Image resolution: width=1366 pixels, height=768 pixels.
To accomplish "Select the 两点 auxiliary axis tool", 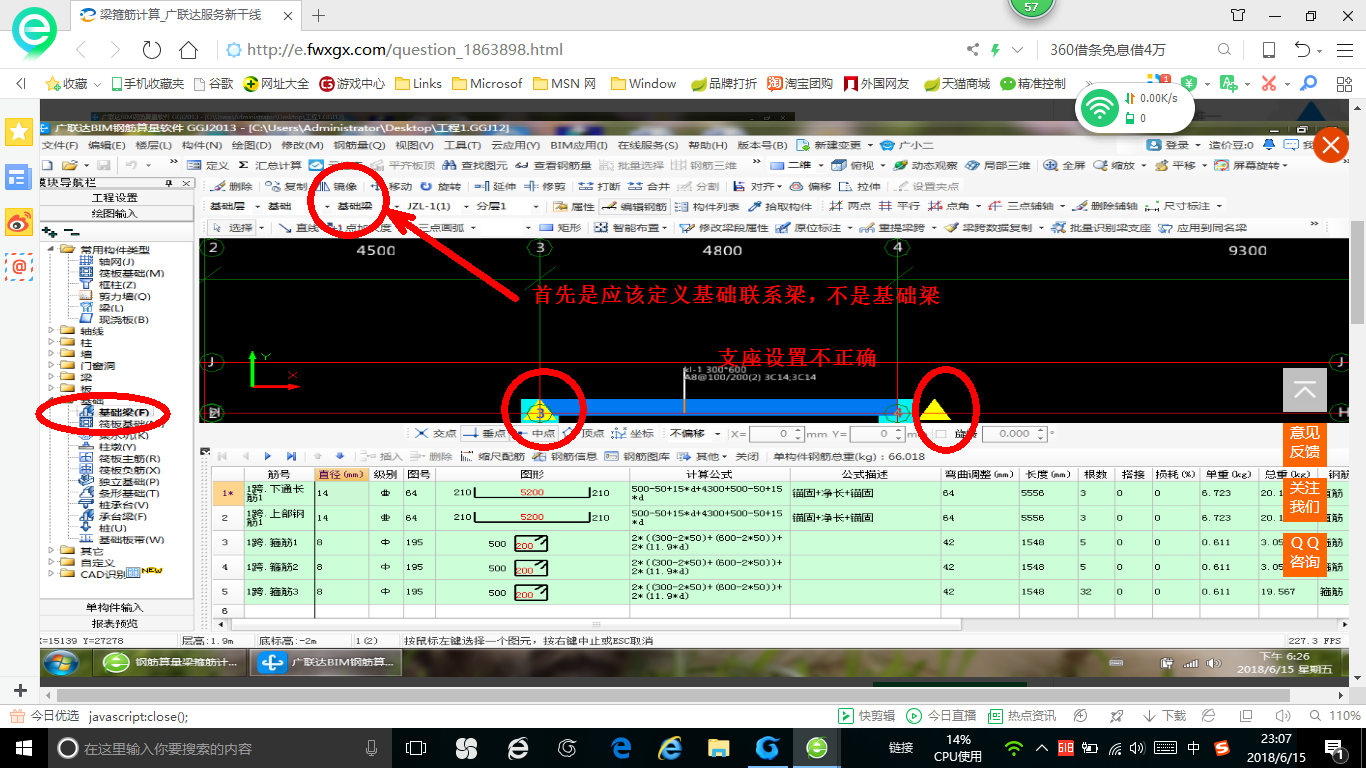I will click(851, 207).
